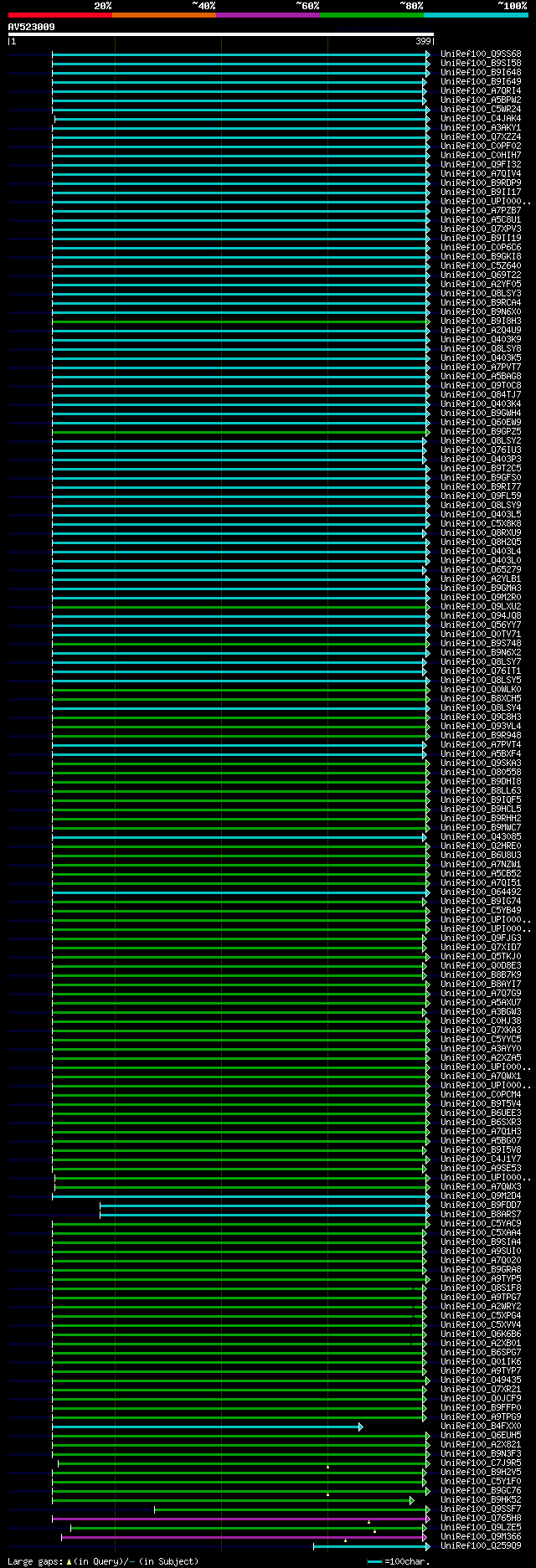Image resolution: width=536 pixels, height=1568 pixels.
Task: Select the UniRef100_B8ARS7 label
Action: pos(481,1215)
